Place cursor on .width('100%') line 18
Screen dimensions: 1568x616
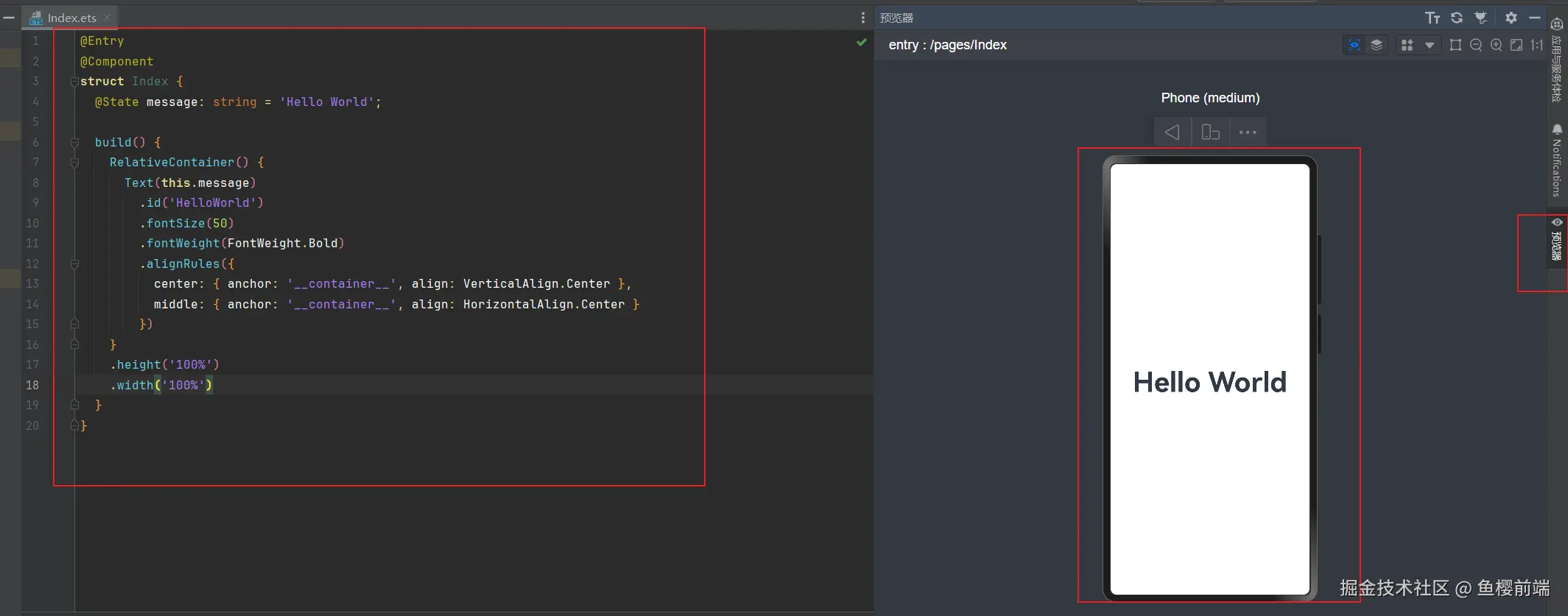point(161,385)
